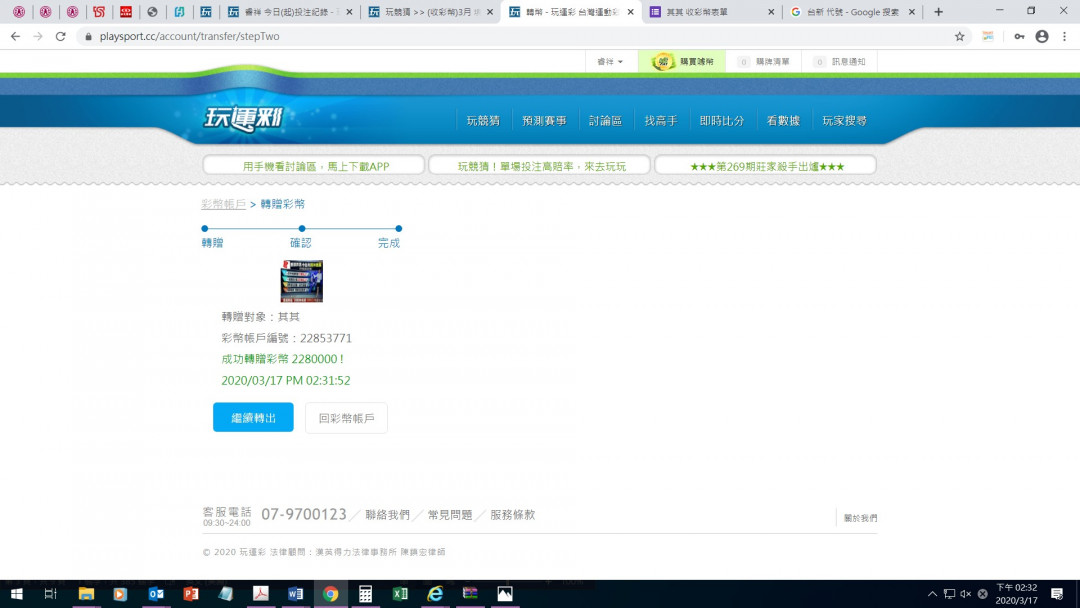The width and height of the screenshot is (1080, 608).
Task: Click the muted speaker volume icon
Action: (966, 594)
